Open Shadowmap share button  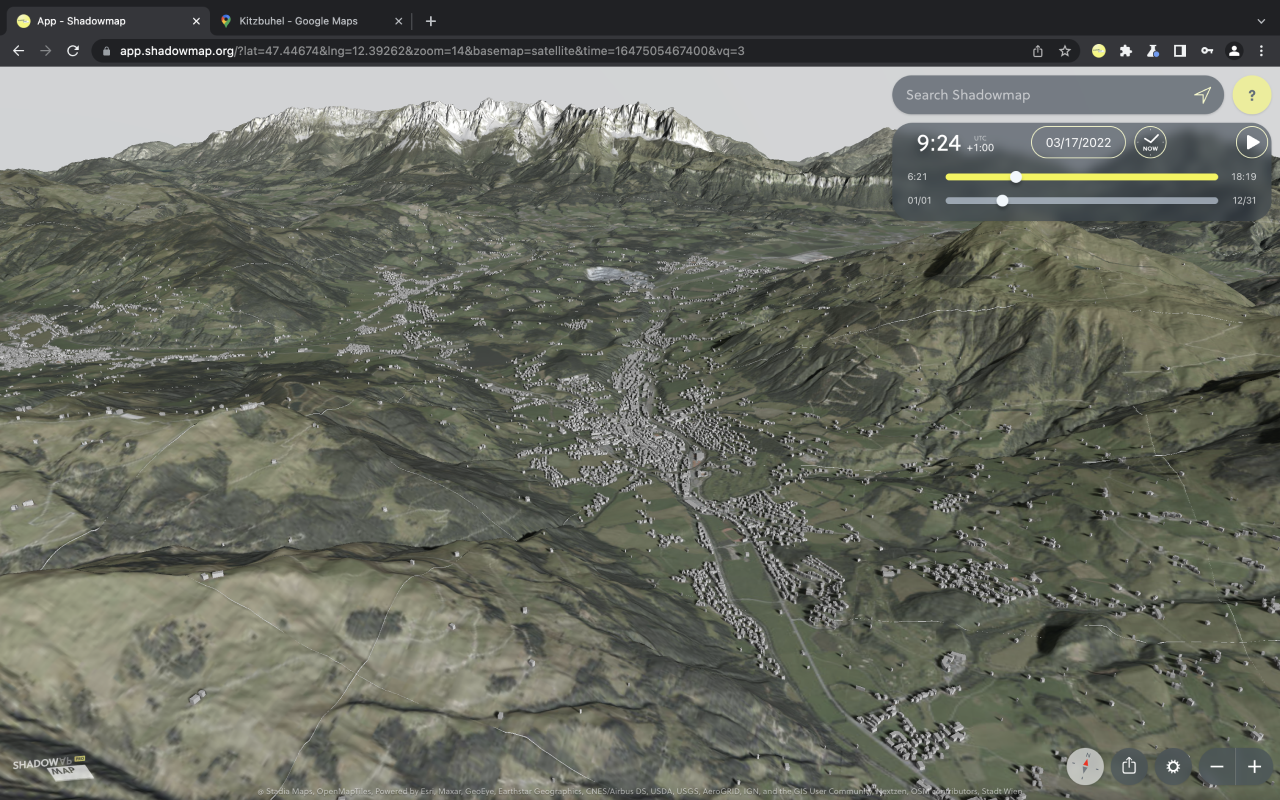point(1129,766)
